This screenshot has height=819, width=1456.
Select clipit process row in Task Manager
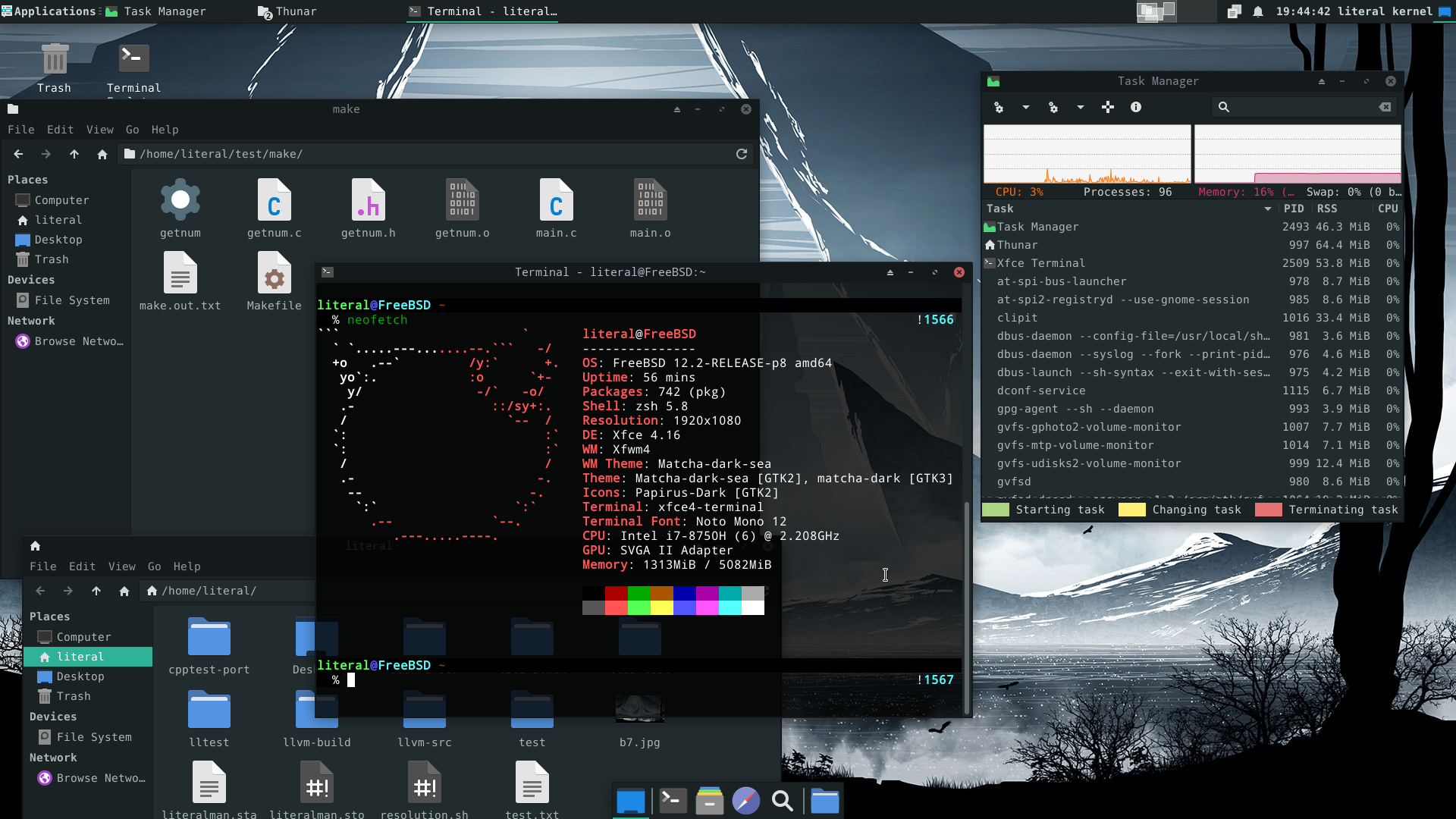[1192, 318]
